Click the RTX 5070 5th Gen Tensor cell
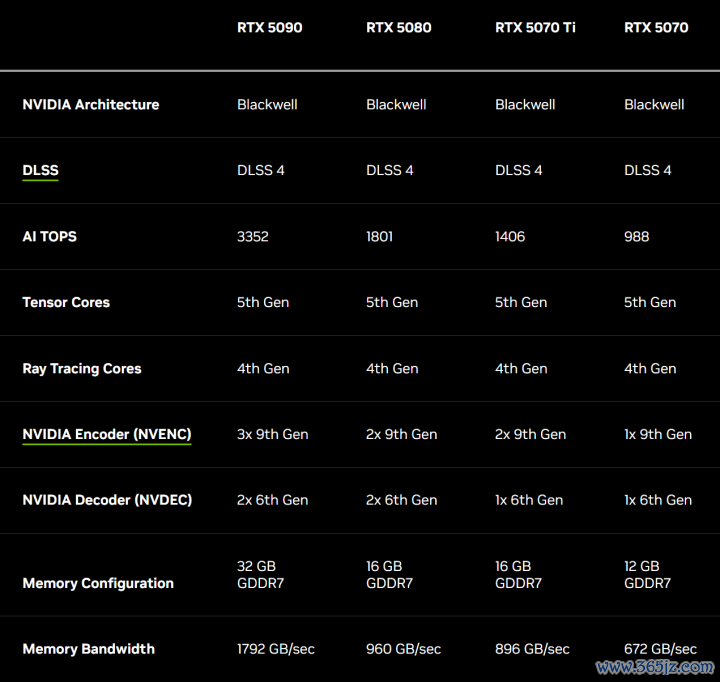The width and height of the screenshot is (720, 682). tap(650, 302)
